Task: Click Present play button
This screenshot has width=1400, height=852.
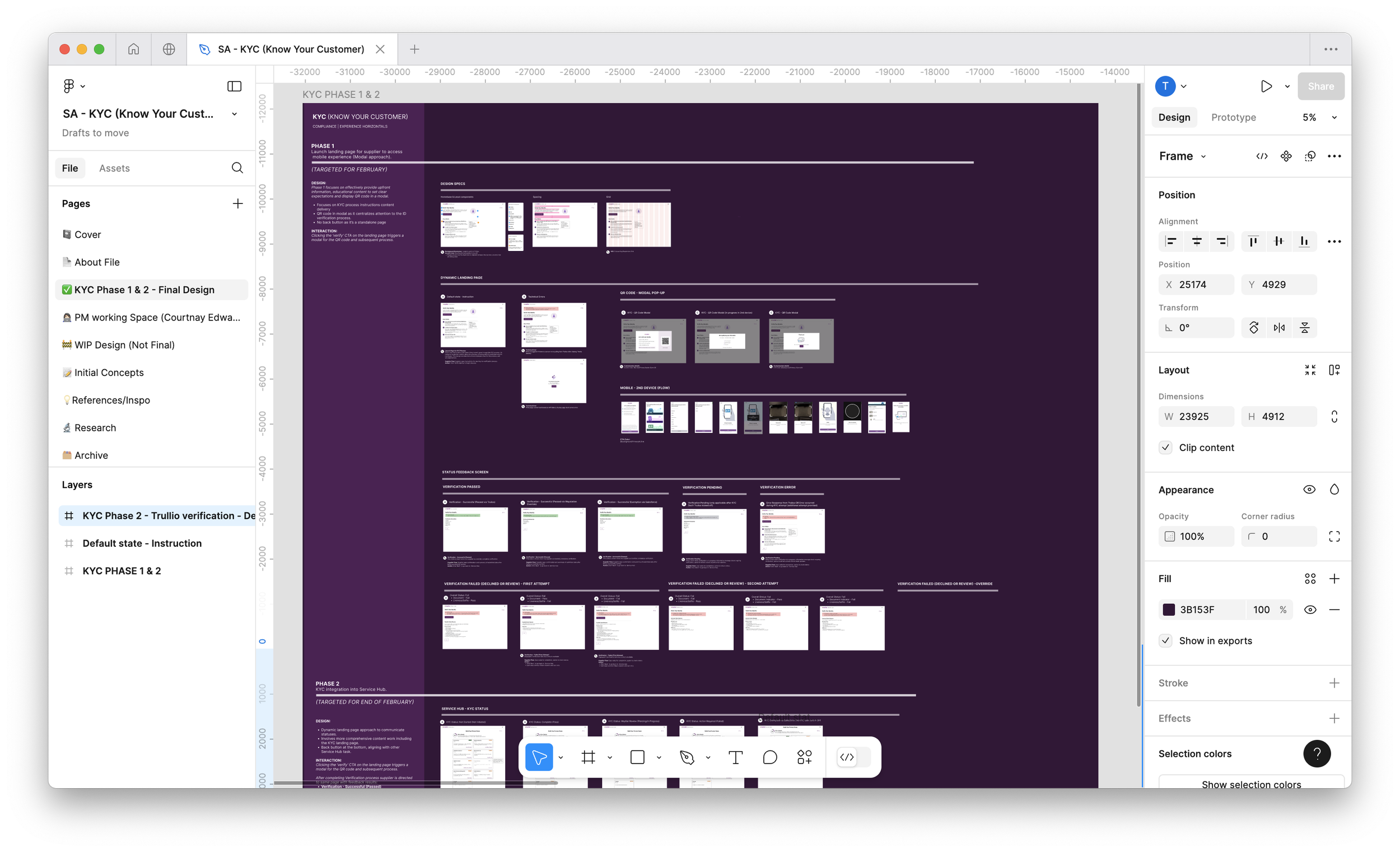Action: point(1266,86)
